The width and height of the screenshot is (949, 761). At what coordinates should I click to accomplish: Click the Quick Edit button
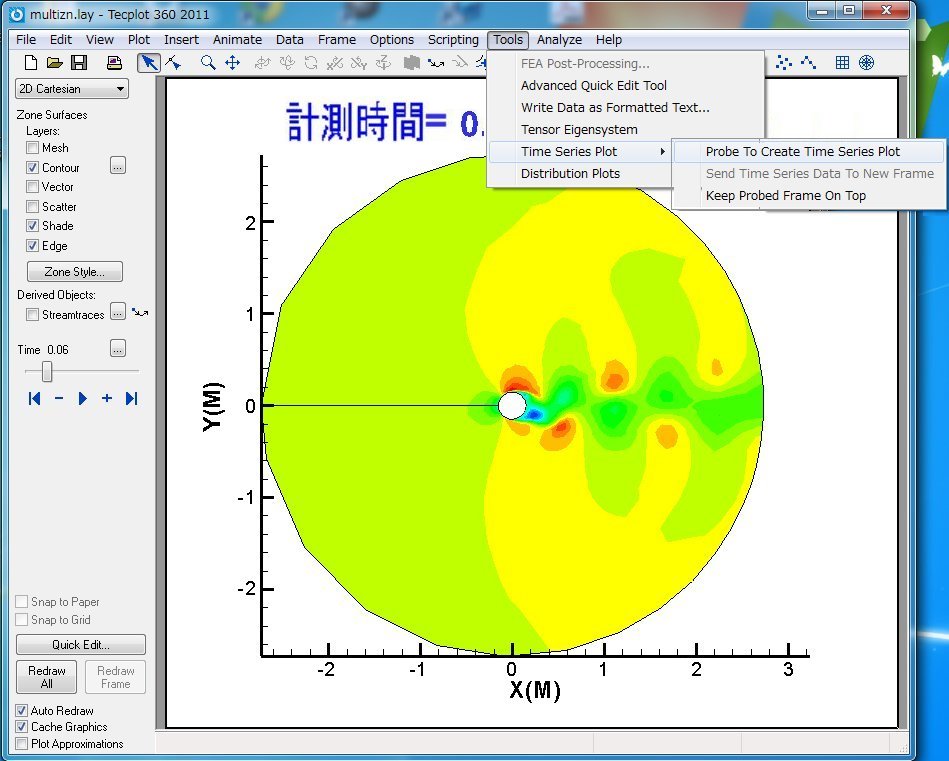pos(80,644)
